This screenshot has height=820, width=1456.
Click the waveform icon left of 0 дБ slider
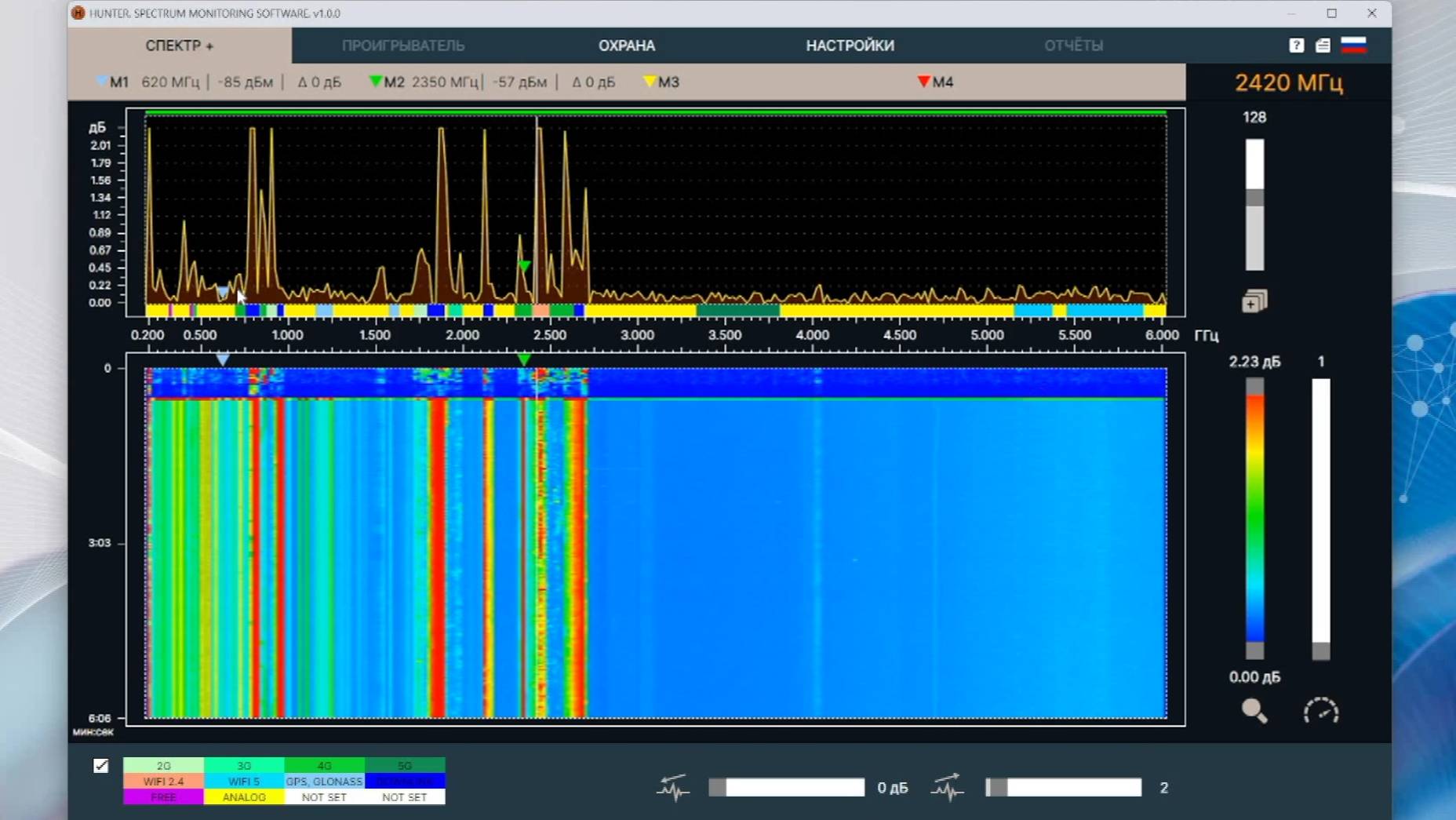coord(673,787)
